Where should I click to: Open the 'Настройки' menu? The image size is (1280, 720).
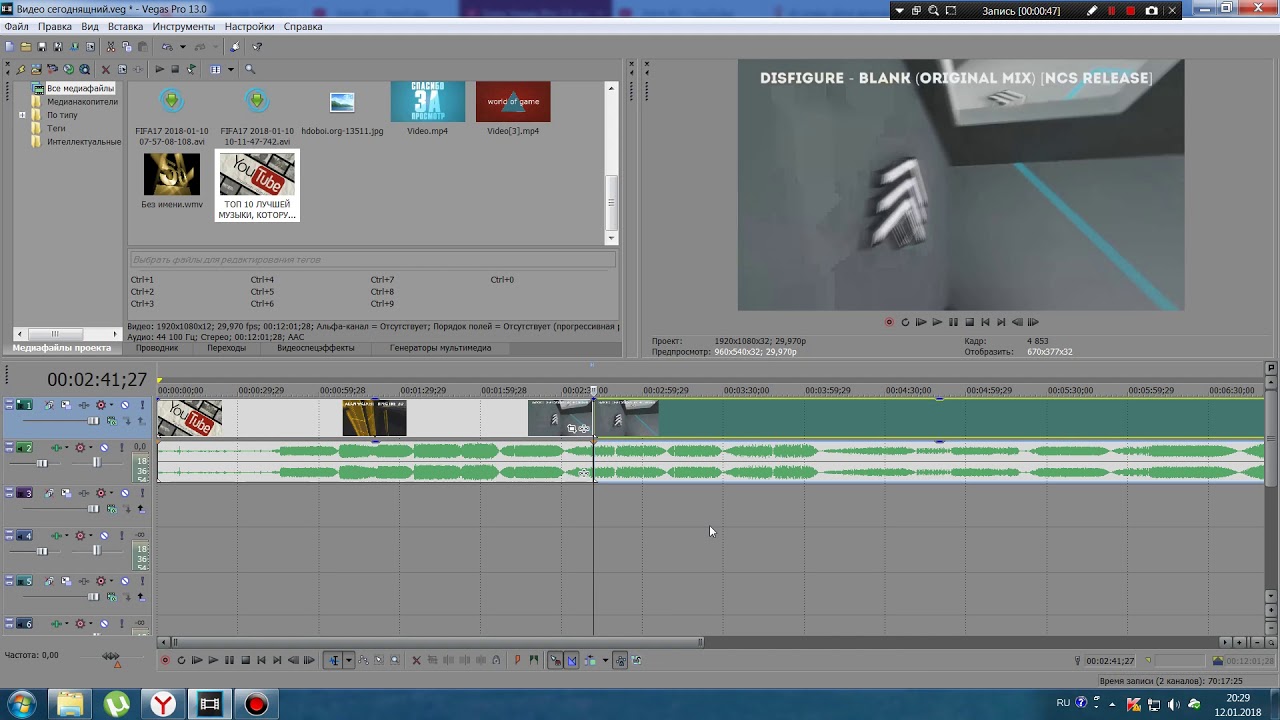249,27
